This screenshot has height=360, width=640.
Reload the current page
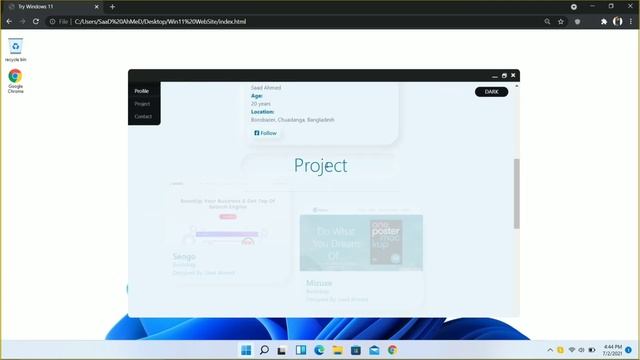[x=36, y=21]
